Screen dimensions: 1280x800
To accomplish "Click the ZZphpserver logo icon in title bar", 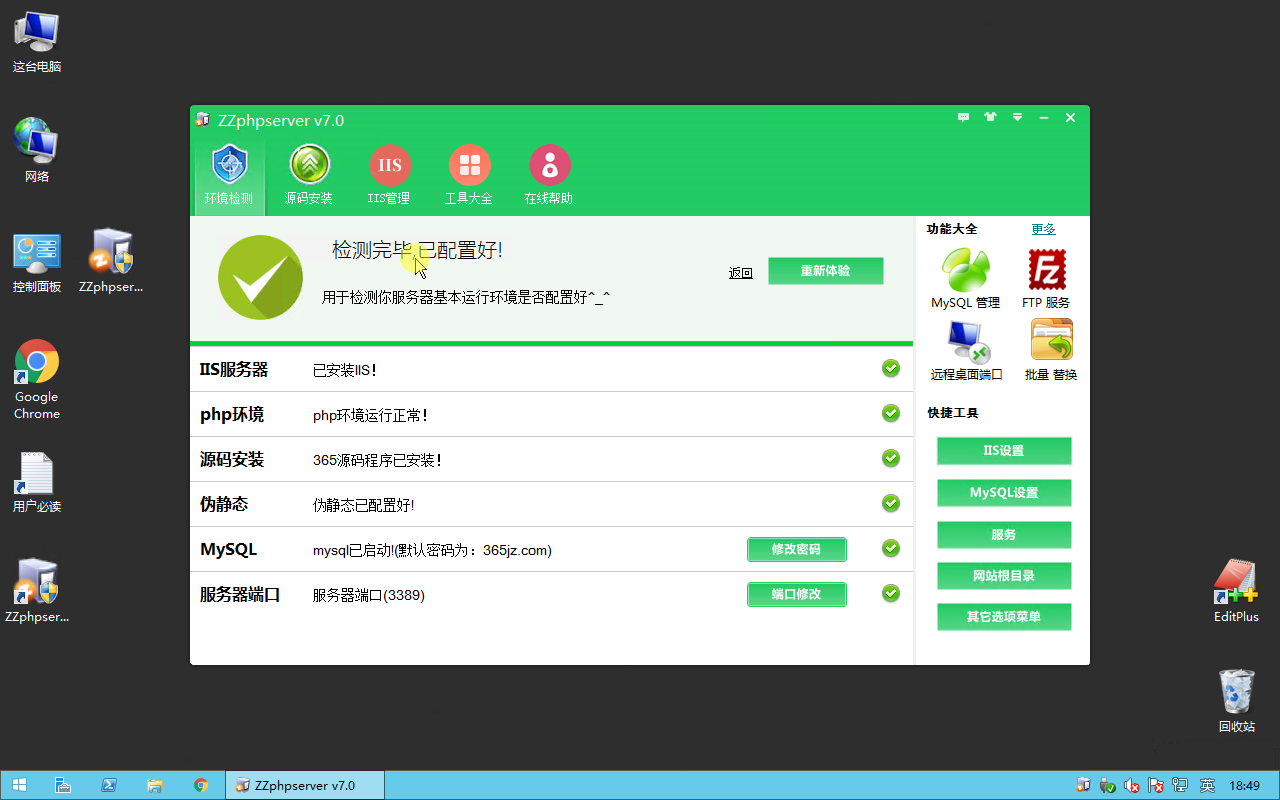I will 203,120.
